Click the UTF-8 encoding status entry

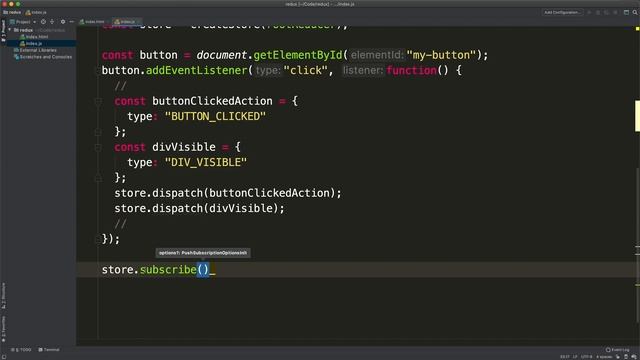tap(587, 357)
